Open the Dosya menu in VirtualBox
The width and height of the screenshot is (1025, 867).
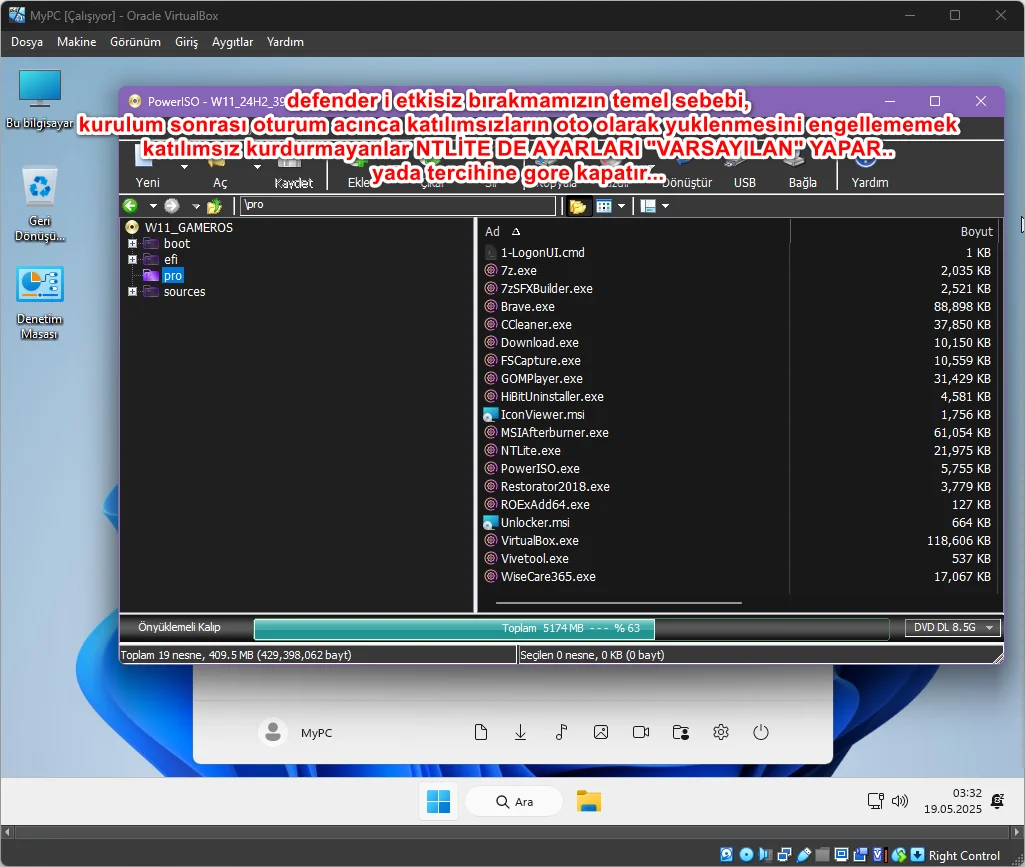(x=27, y=42)
